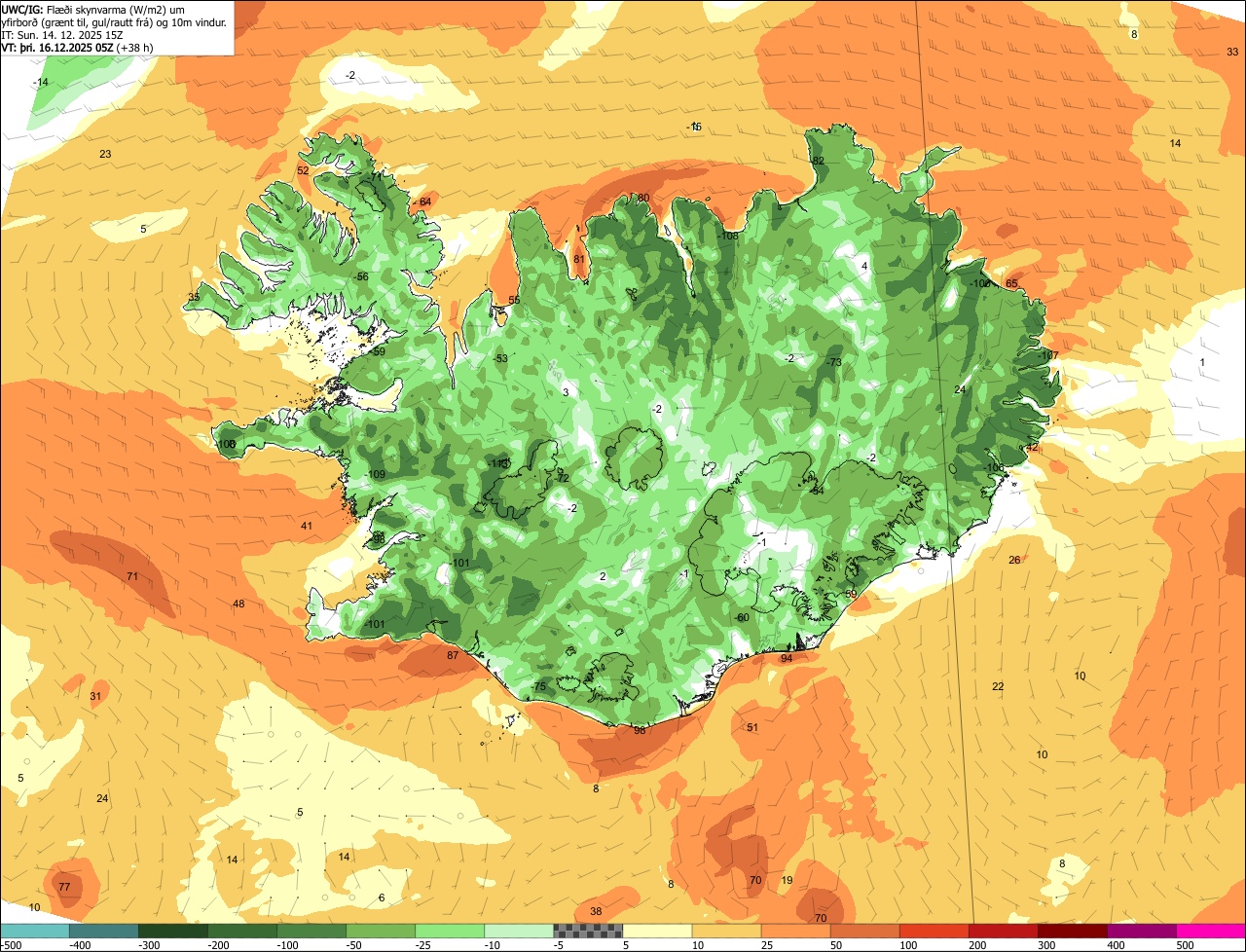Click the map value '109' on the Snæfellsnes peninsula
The width and height of the screenshot is (1246, 952).
(377, 475)
